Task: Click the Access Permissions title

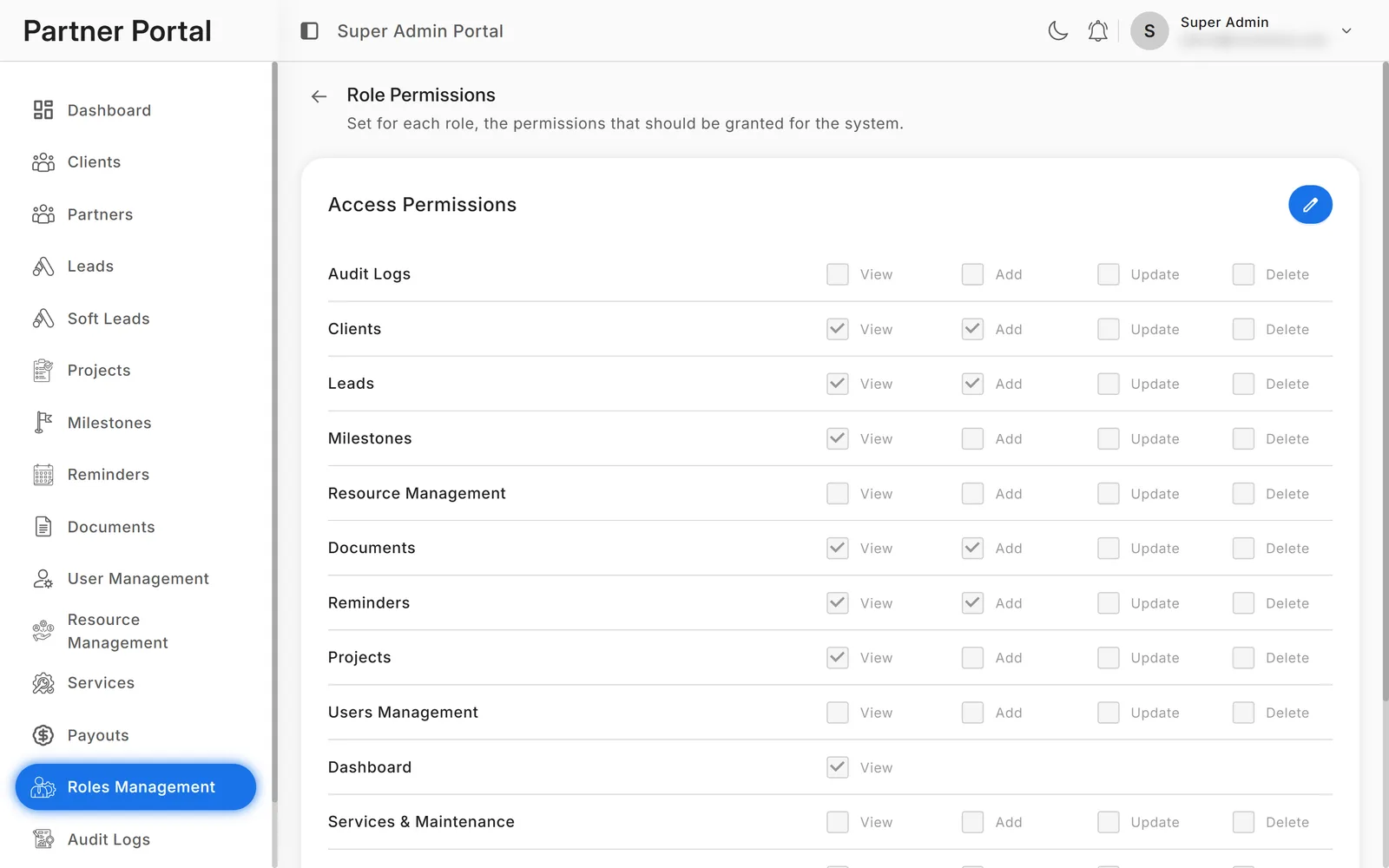Action: [422, 205]
